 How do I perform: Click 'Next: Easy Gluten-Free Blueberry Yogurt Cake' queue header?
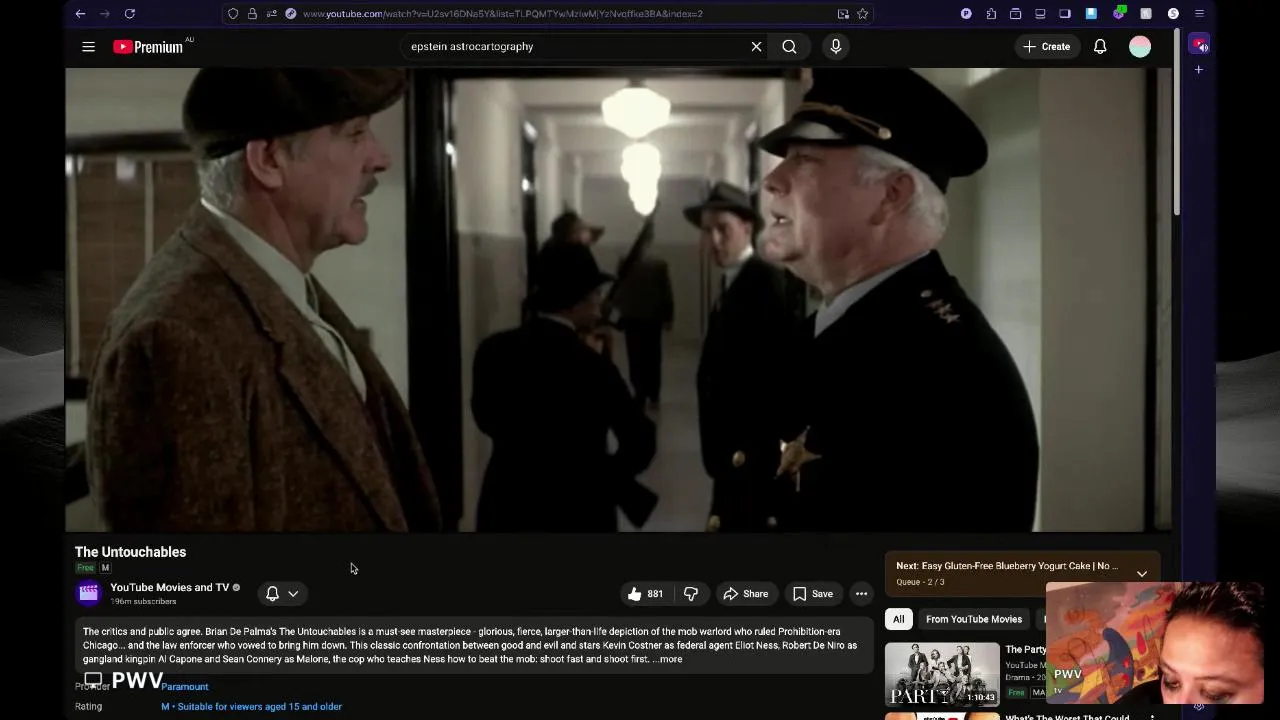1007,566
